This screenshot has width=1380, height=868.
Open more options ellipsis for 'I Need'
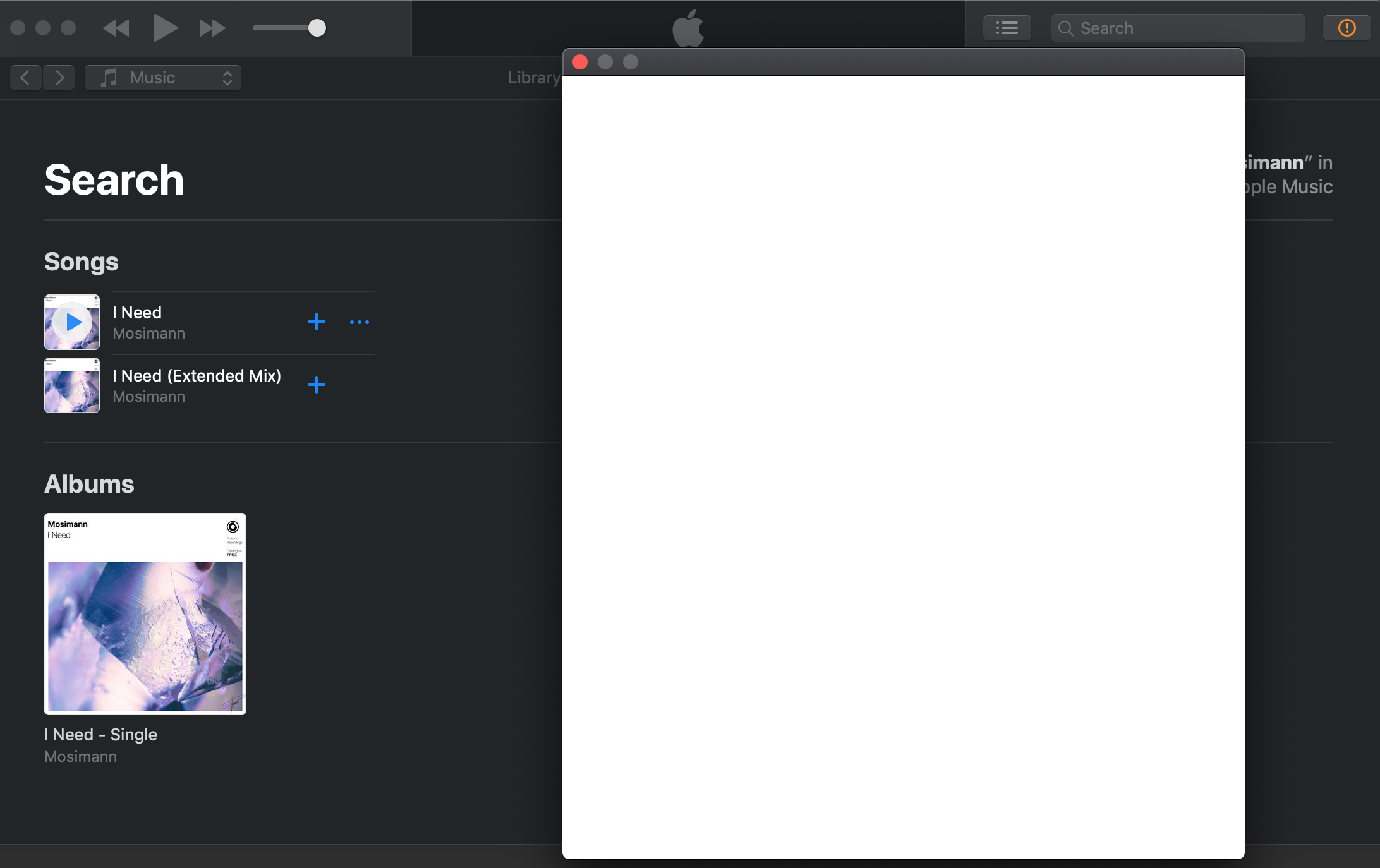(359, 322)
